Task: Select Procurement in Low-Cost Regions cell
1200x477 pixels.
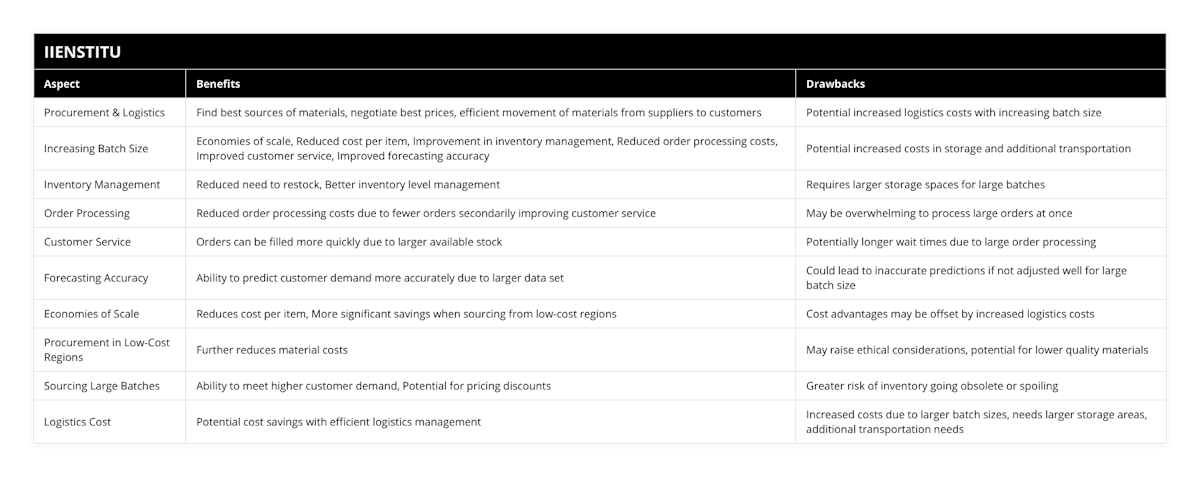Action: coord(107,350)
